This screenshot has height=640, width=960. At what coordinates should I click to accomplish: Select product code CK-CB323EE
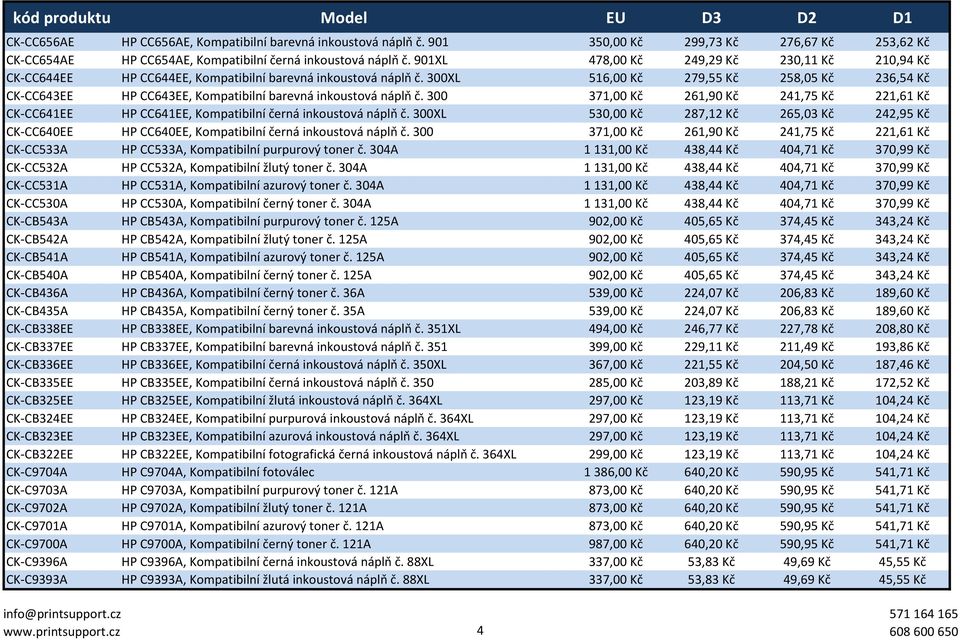tap(39, 436)
